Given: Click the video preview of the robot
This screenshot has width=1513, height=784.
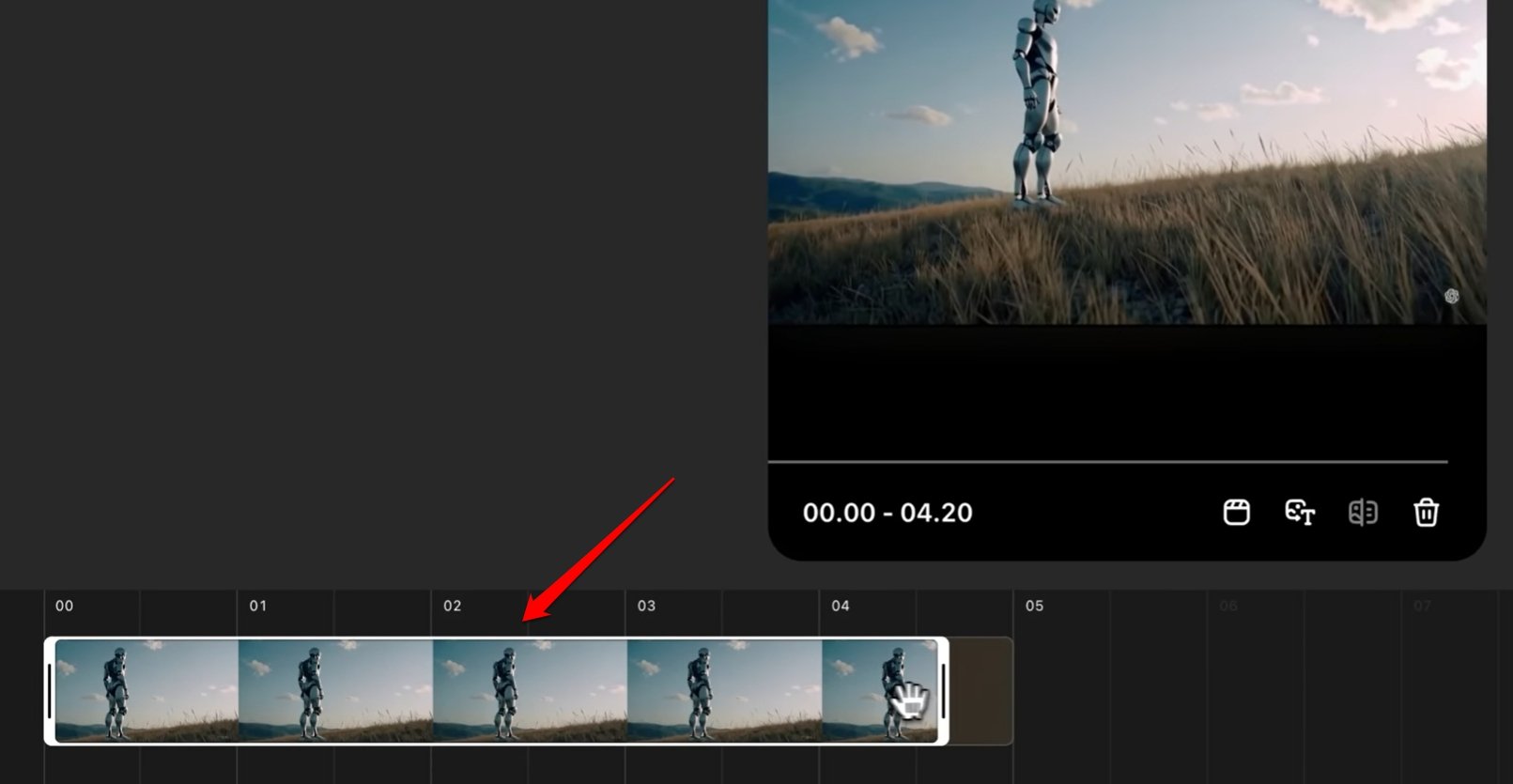Looking at the screenshot, I should click(x=1127, y=162).
